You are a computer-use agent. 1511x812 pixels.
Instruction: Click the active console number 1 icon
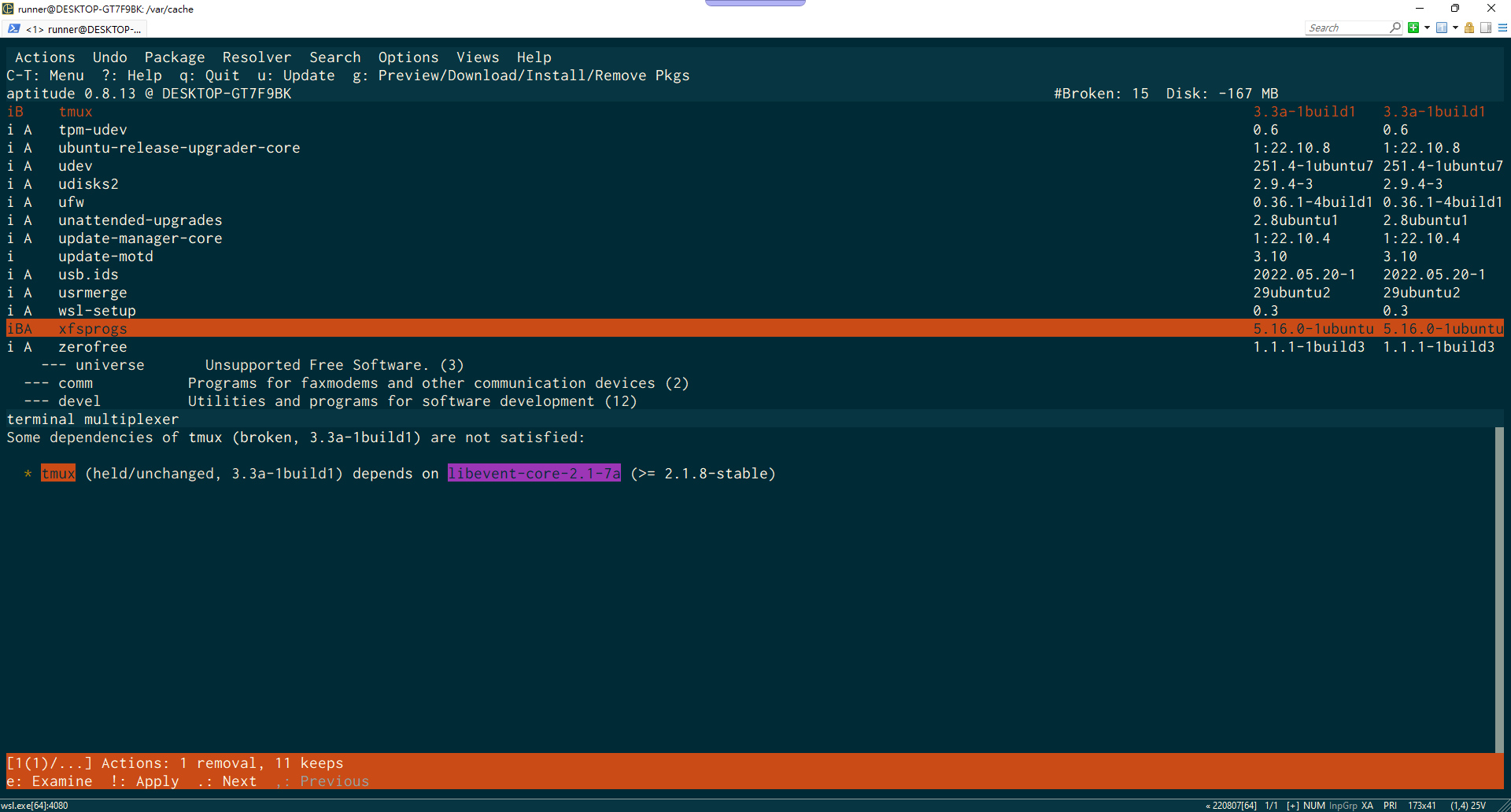[x=1442, y=28]
